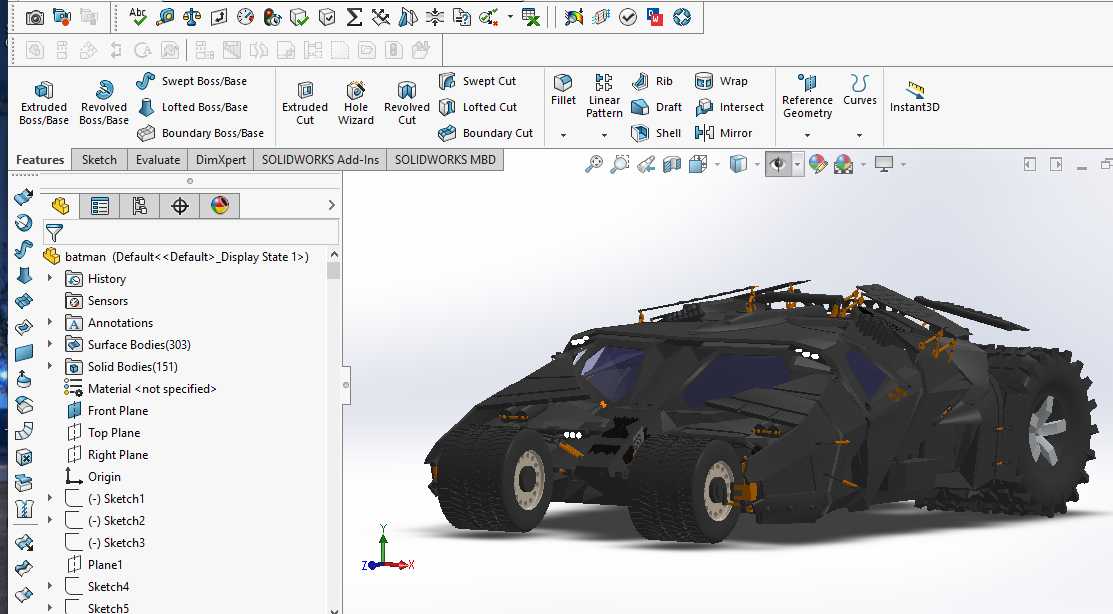Click the spell check Abc icon
Screen dimensions: 1113x614
[138, 16]
